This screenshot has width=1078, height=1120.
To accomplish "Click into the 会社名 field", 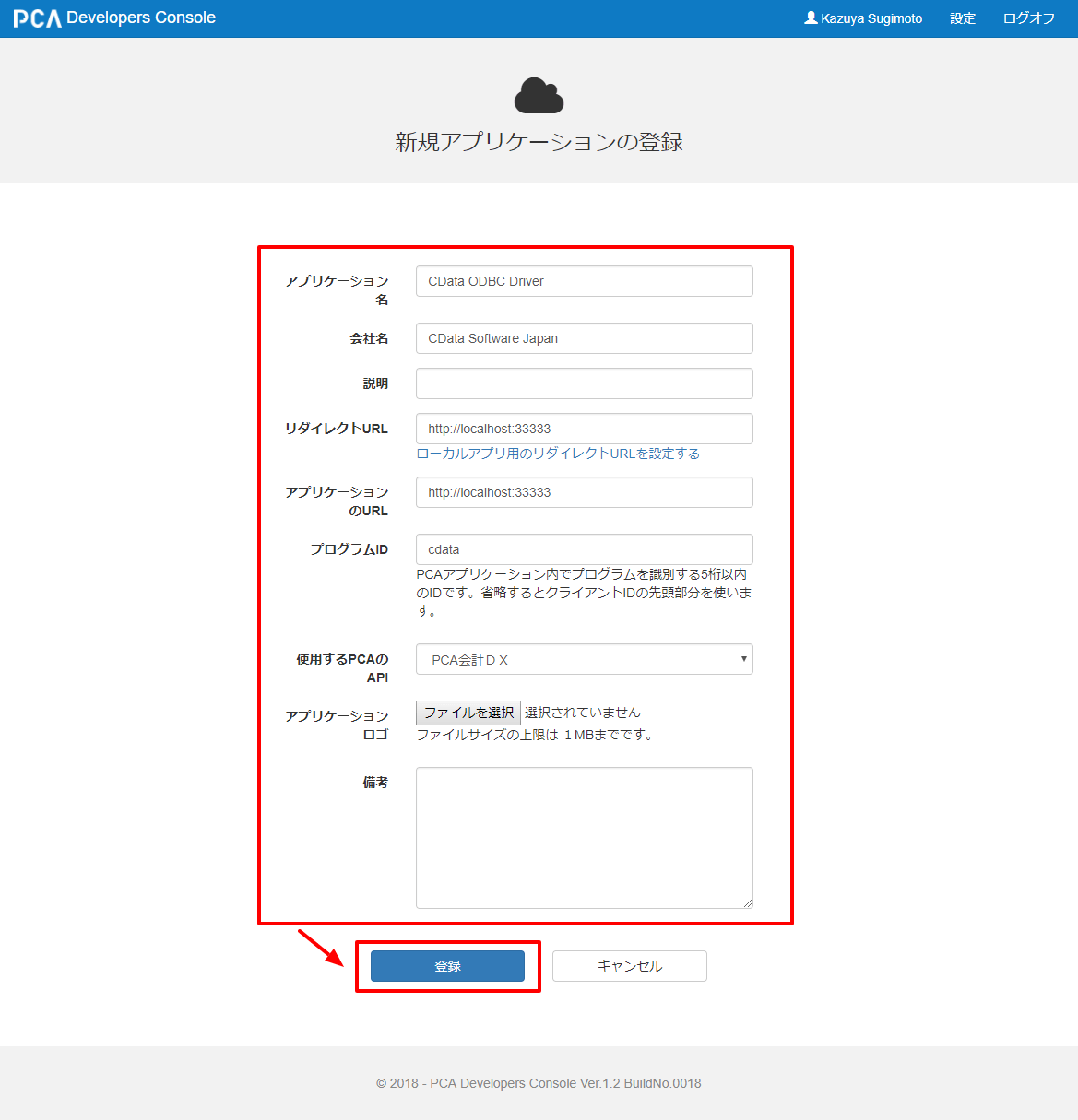I will [x=585, y=338].
